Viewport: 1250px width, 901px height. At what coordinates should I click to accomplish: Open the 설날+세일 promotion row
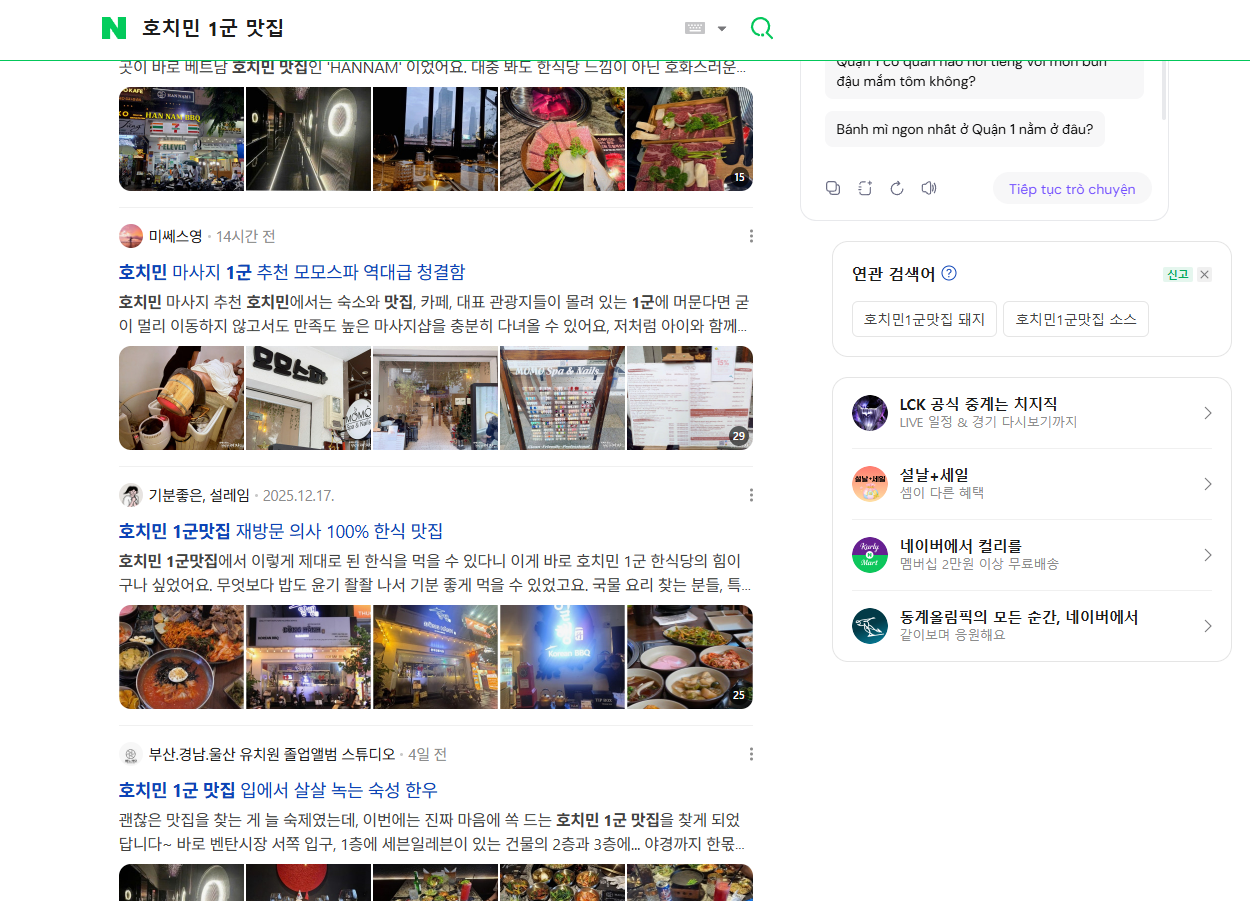pyautogui.click(x=1031, y=483)
